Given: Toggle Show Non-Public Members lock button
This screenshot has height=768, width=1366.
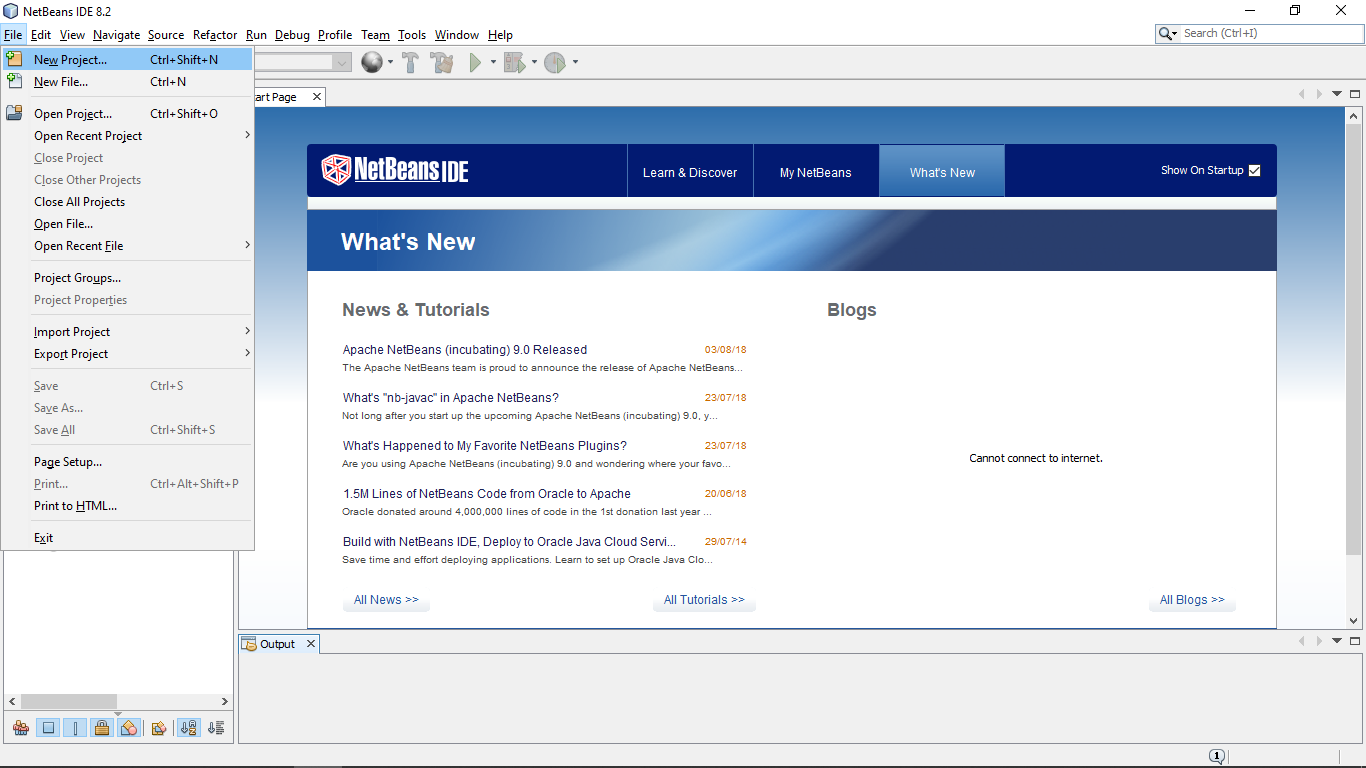Looking at the screenshot, I should pyautogui.click(x=102, y=728).
